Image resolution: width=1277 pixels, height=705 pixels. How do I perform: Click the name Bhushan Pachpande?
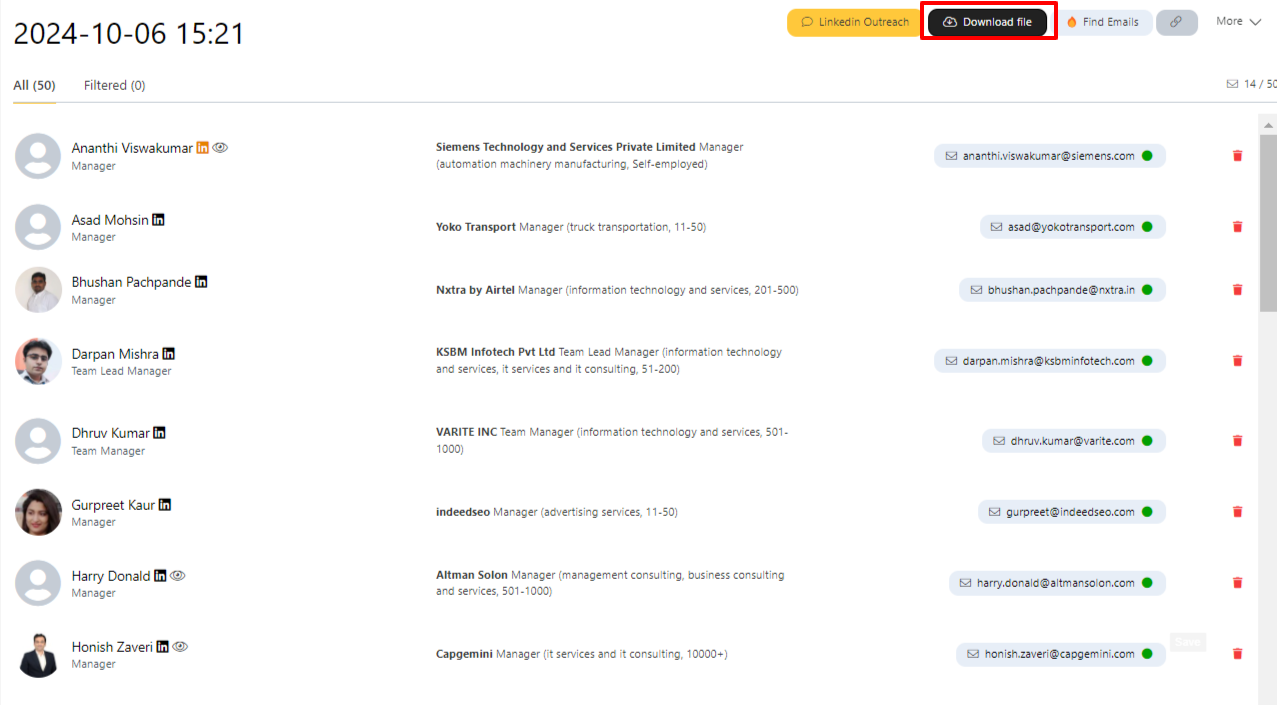click(x=131, y=282)
